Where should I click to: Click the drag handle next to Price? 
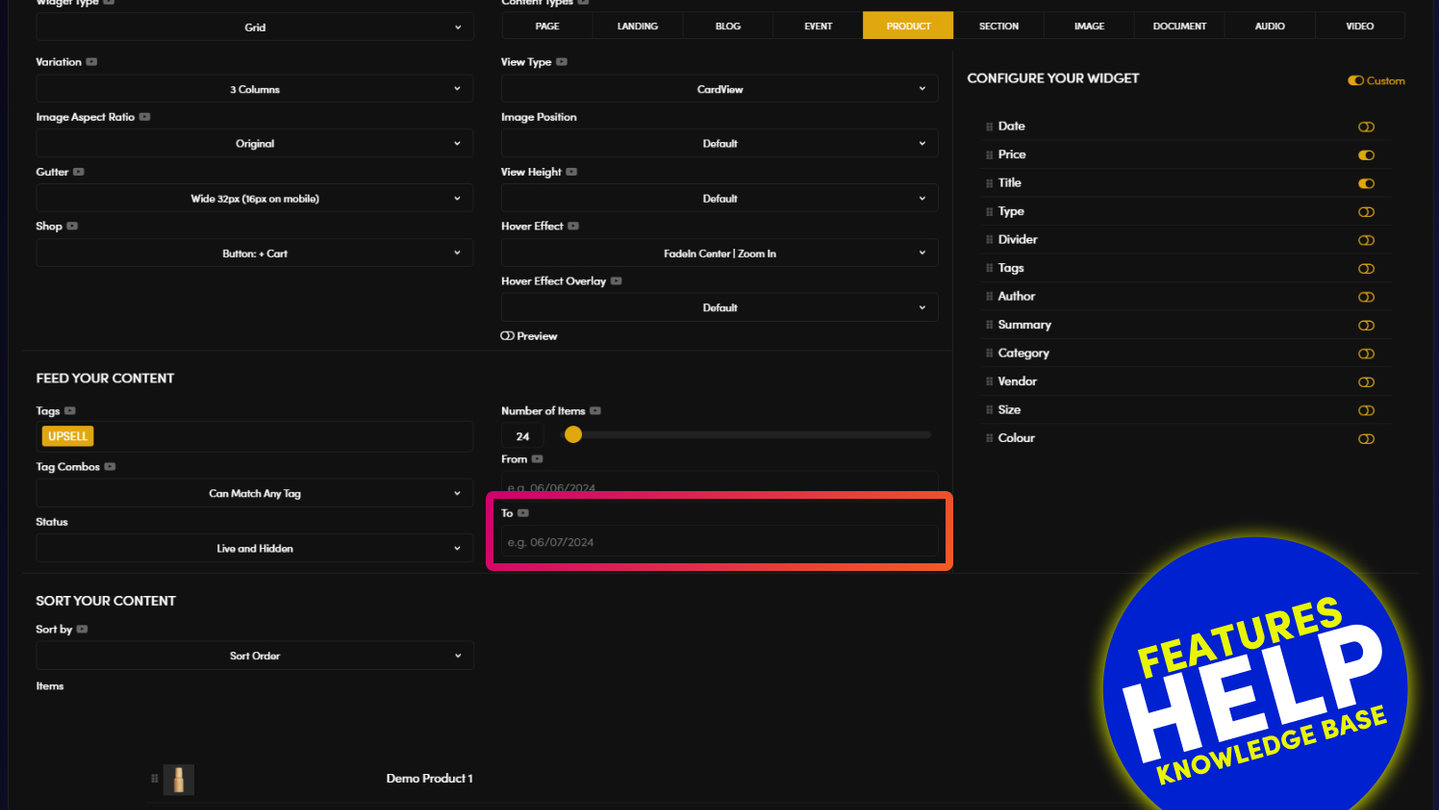click(x=989, y=155)
